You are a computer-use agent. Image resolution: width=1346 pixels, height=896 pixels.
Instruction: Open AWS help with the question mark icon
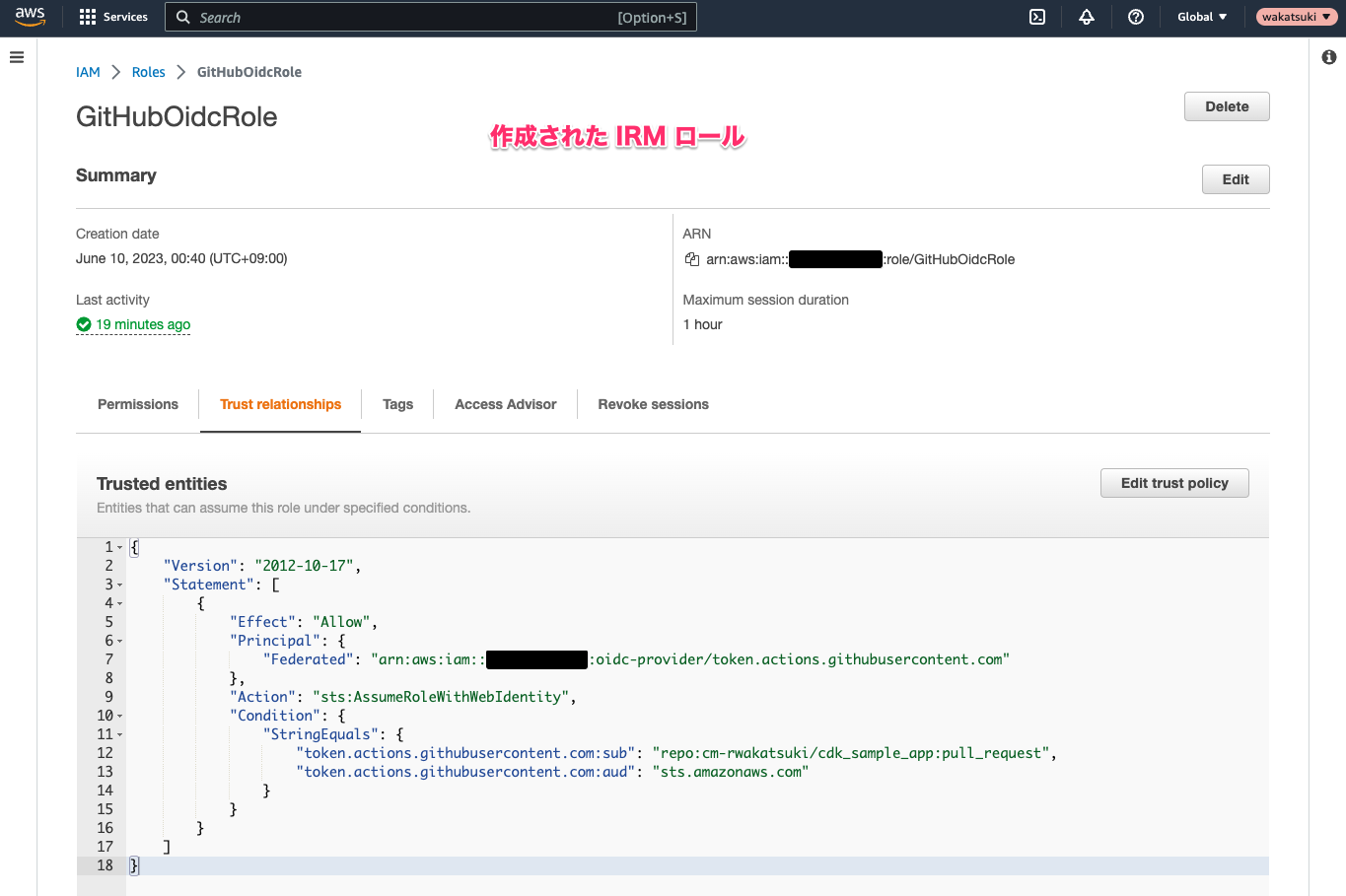1135,17
